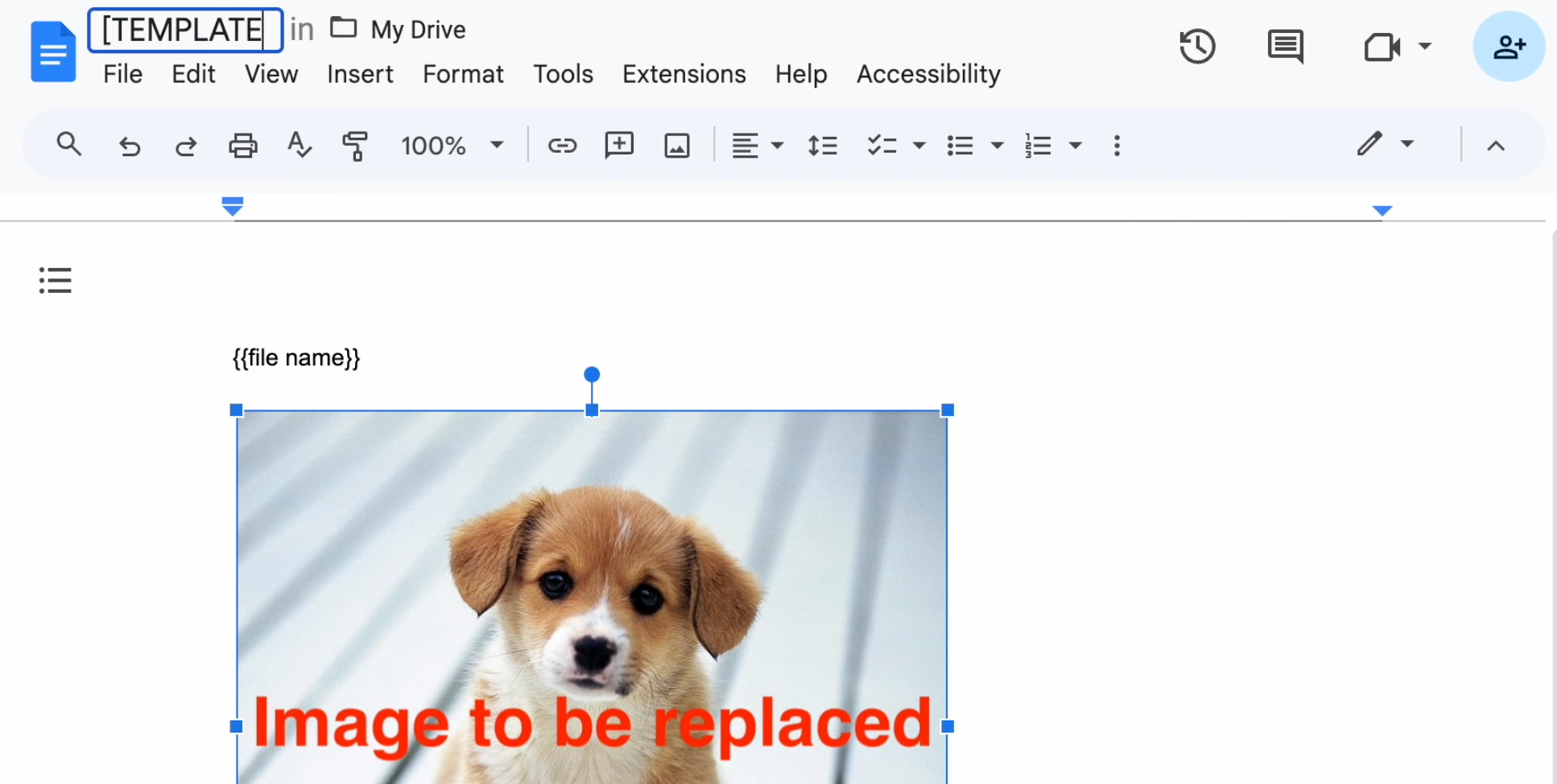Start a video call

point(1382,47)
